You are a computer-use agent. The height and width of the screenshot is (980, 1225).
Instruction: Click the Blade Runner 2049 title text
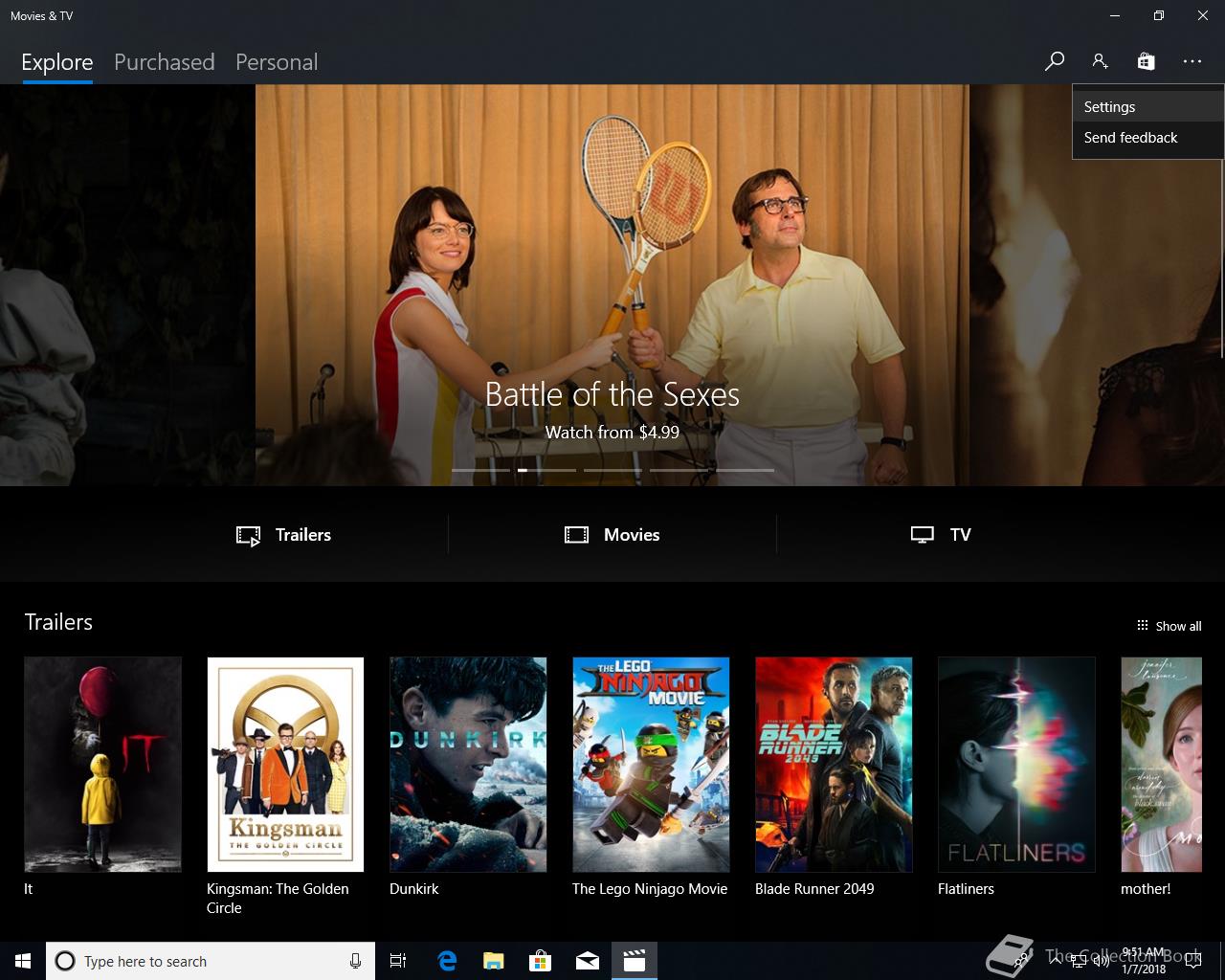pyautogui.click(x=814, y=889)
